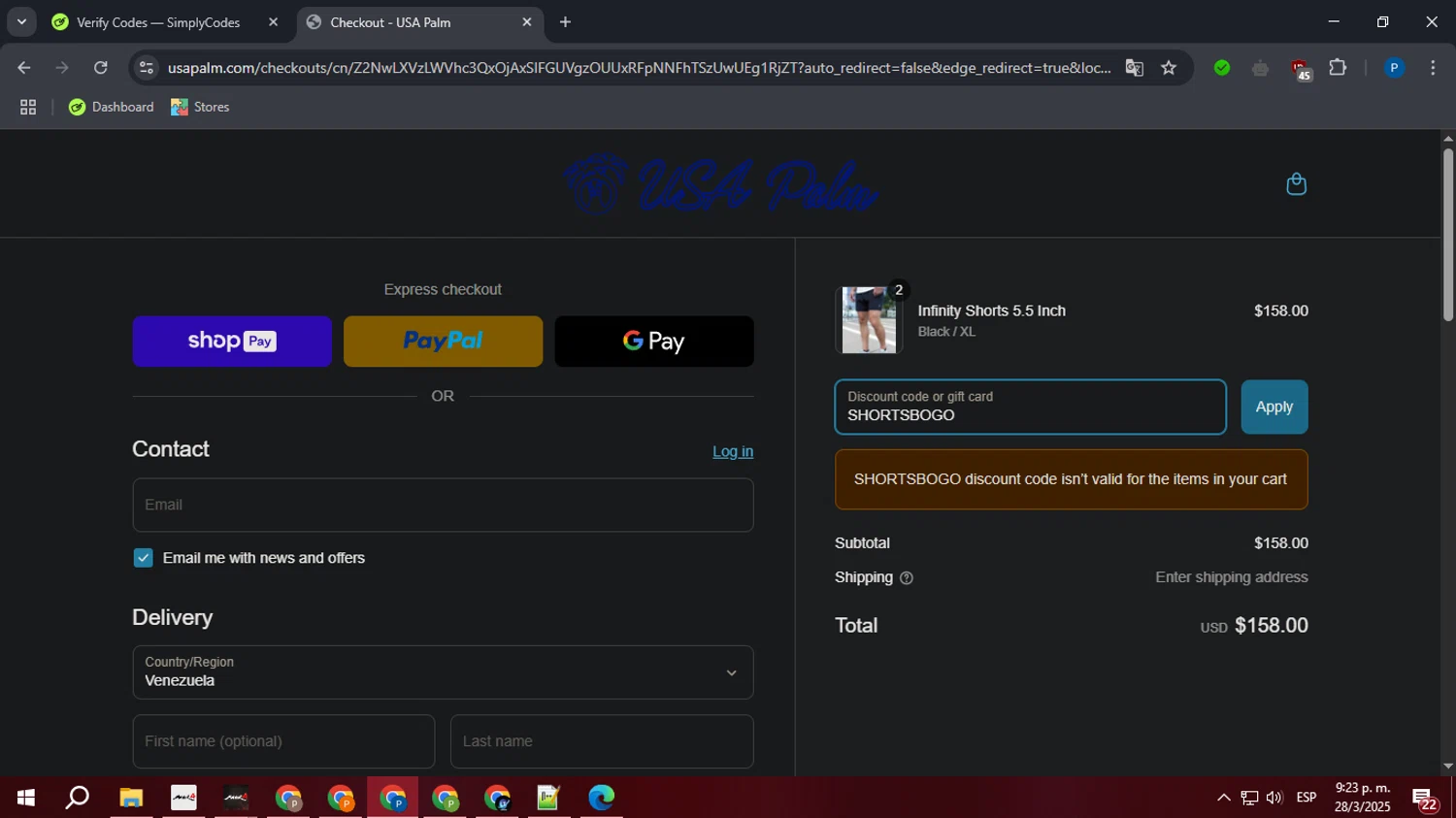1456x818 pixels.
Task: Open the Stores bookmark
Action: 200,108
